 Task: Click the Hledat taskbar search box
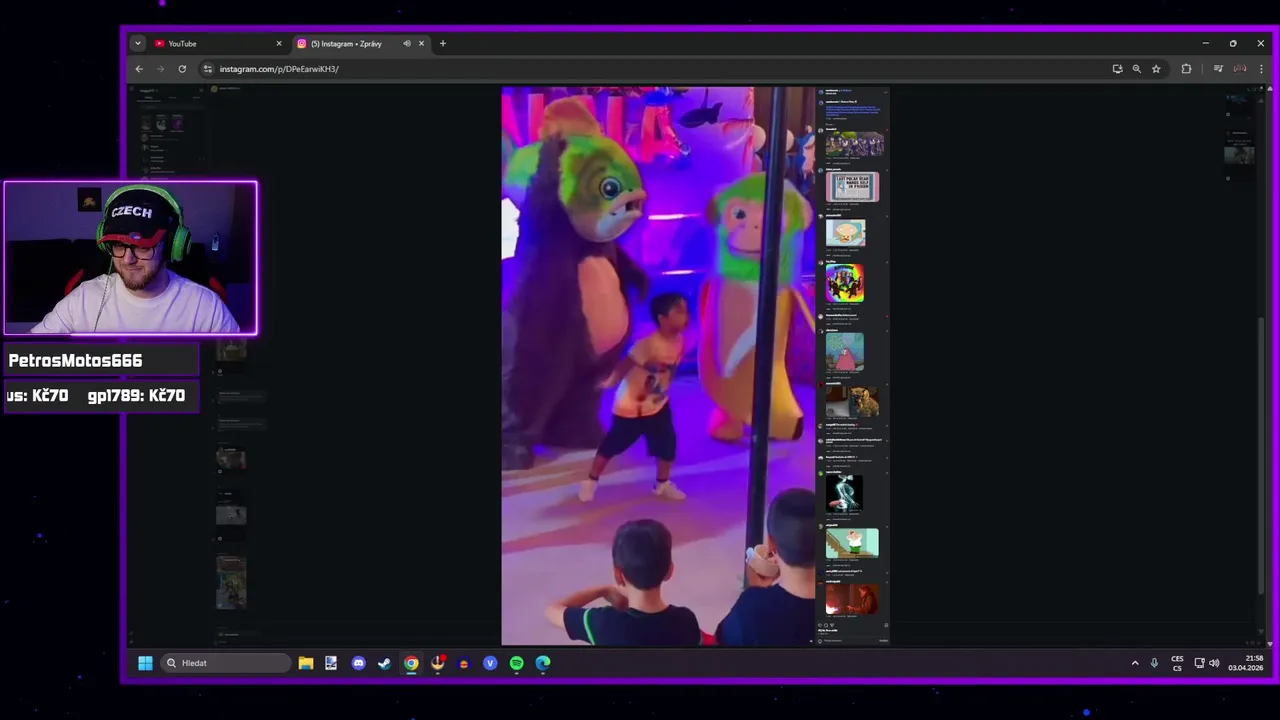[x=225, y=663]
